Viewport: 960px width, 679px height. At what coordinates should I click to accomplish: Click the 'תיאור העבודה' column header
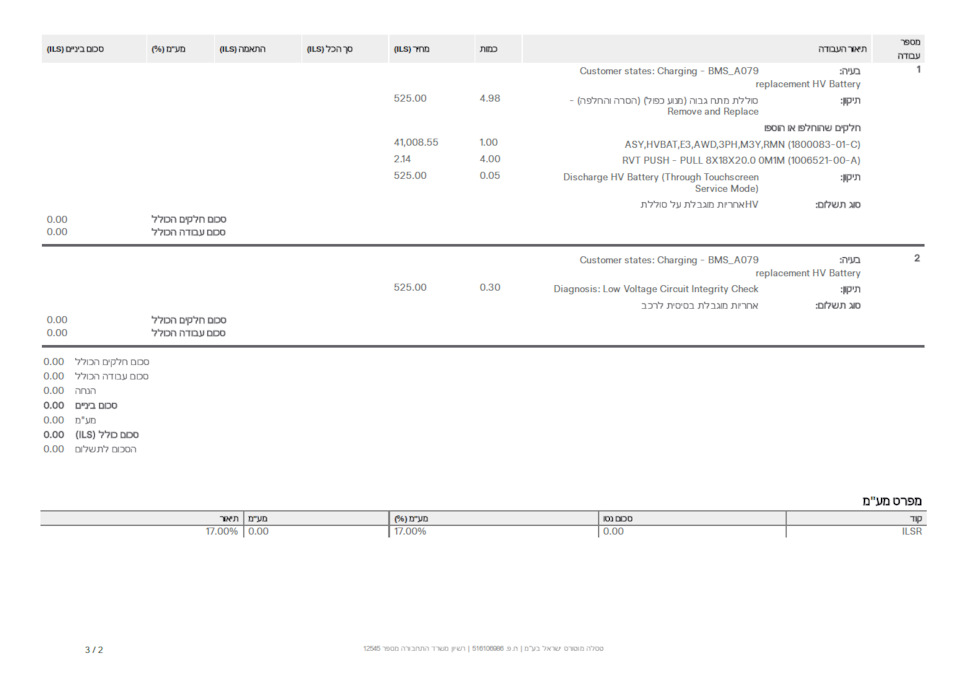pyautogui.click(x=842, y=49)
